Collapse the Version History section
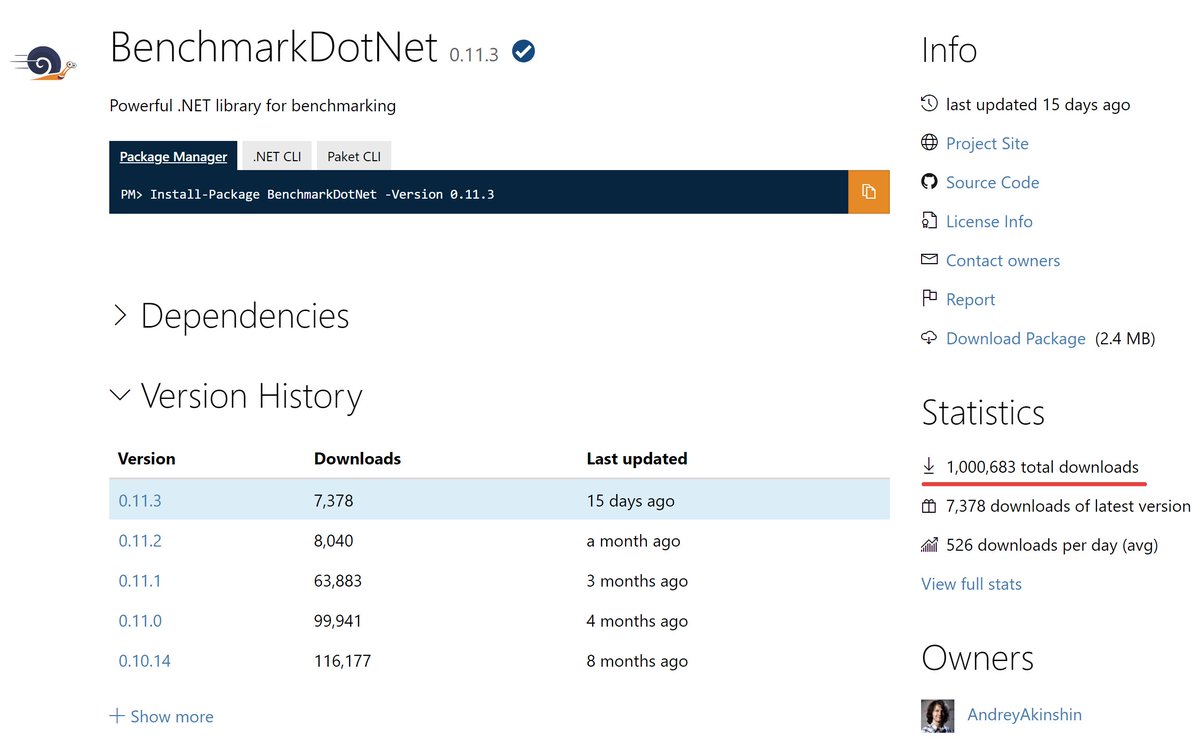The height and width of the screenshot is (739, 1200). click(236, 396)
